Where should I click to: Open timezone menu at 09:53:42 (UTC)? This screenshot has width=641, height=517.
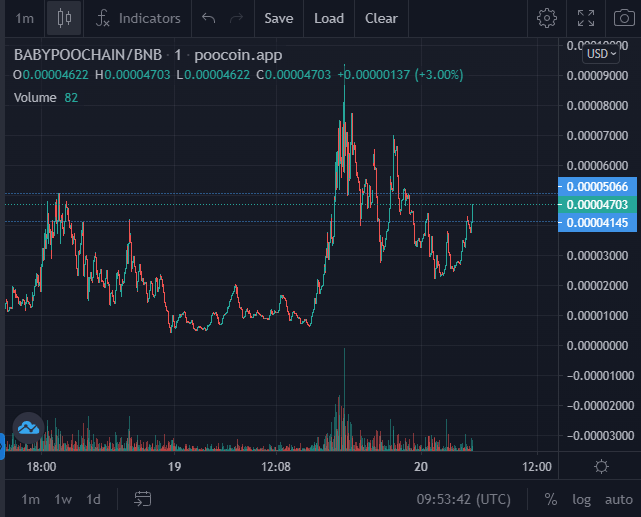pos(464,499)
